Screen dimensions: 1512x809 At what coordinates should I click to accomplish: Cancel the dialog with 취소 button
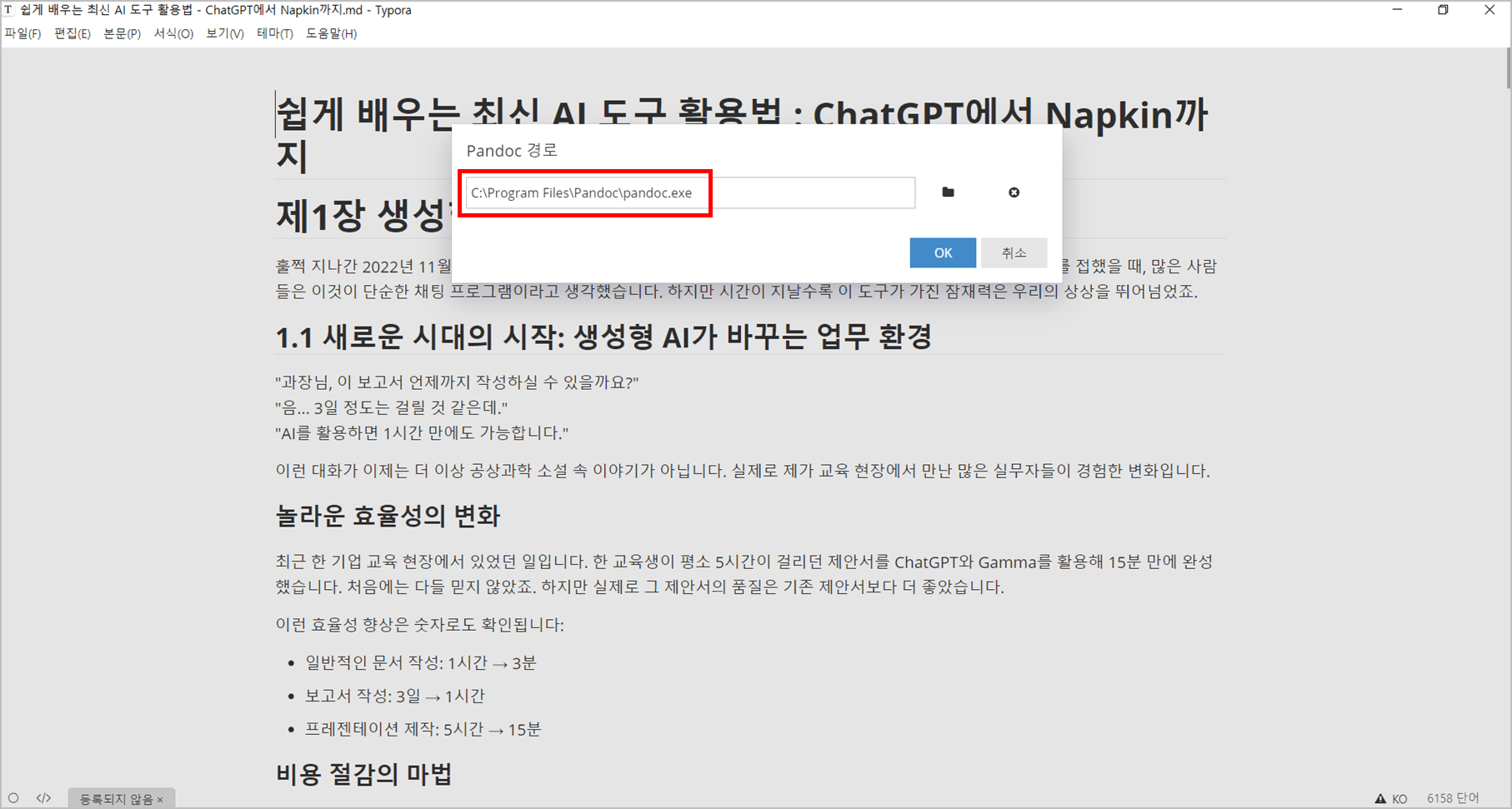[x=1014, y=253]
